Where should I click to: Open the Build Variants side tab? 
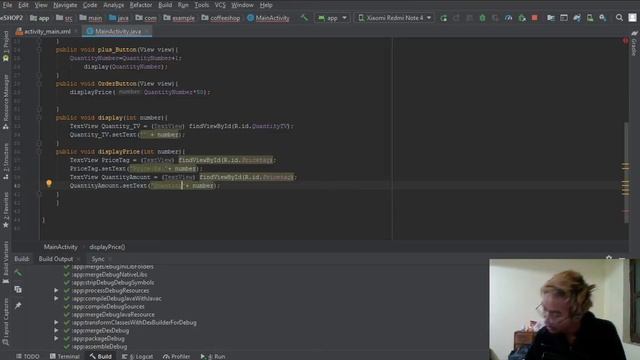[x=6, y=261]
